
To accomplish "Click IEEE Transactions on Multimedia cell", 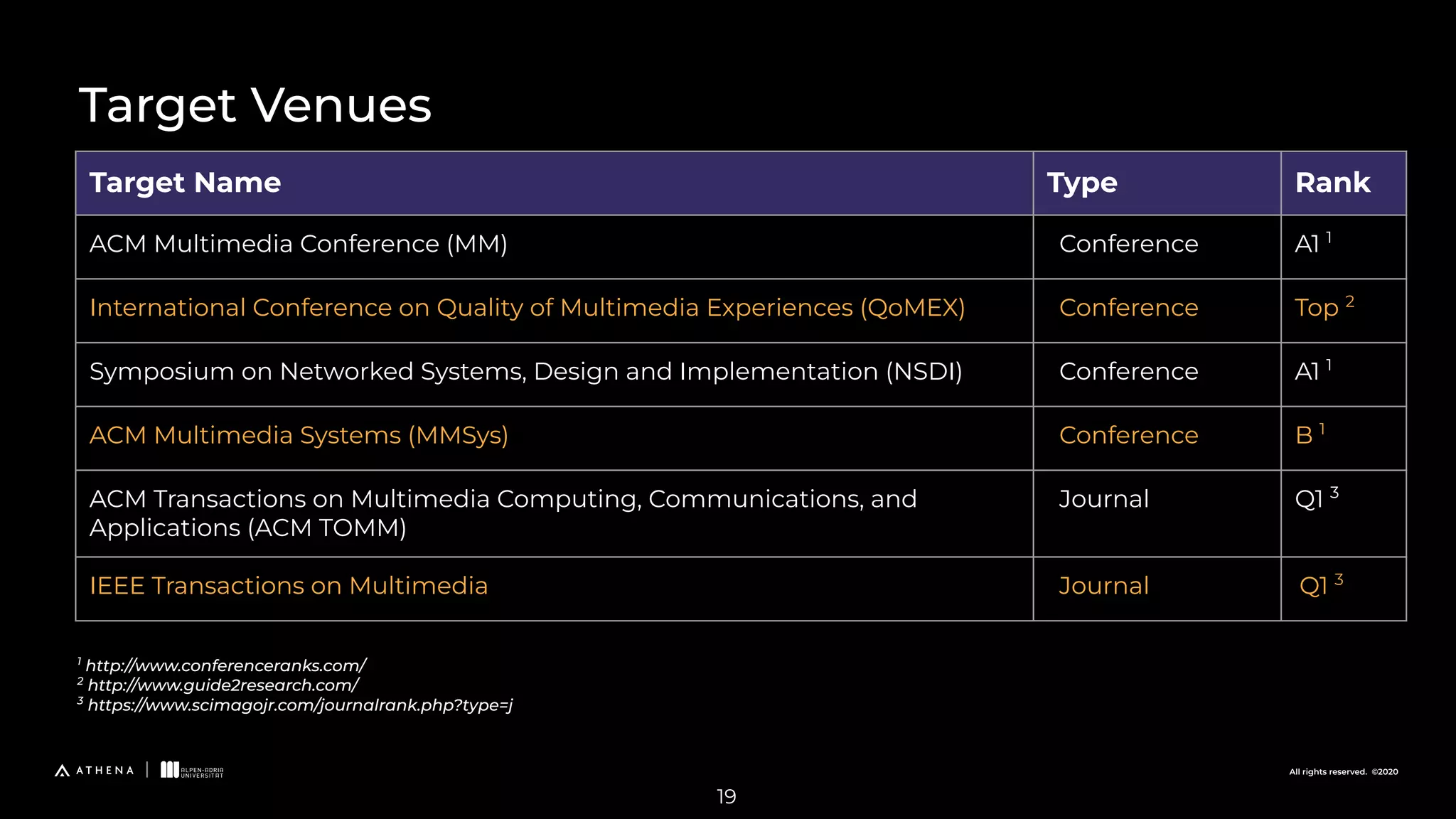I will pyautogui.click(x=289, y=586).
